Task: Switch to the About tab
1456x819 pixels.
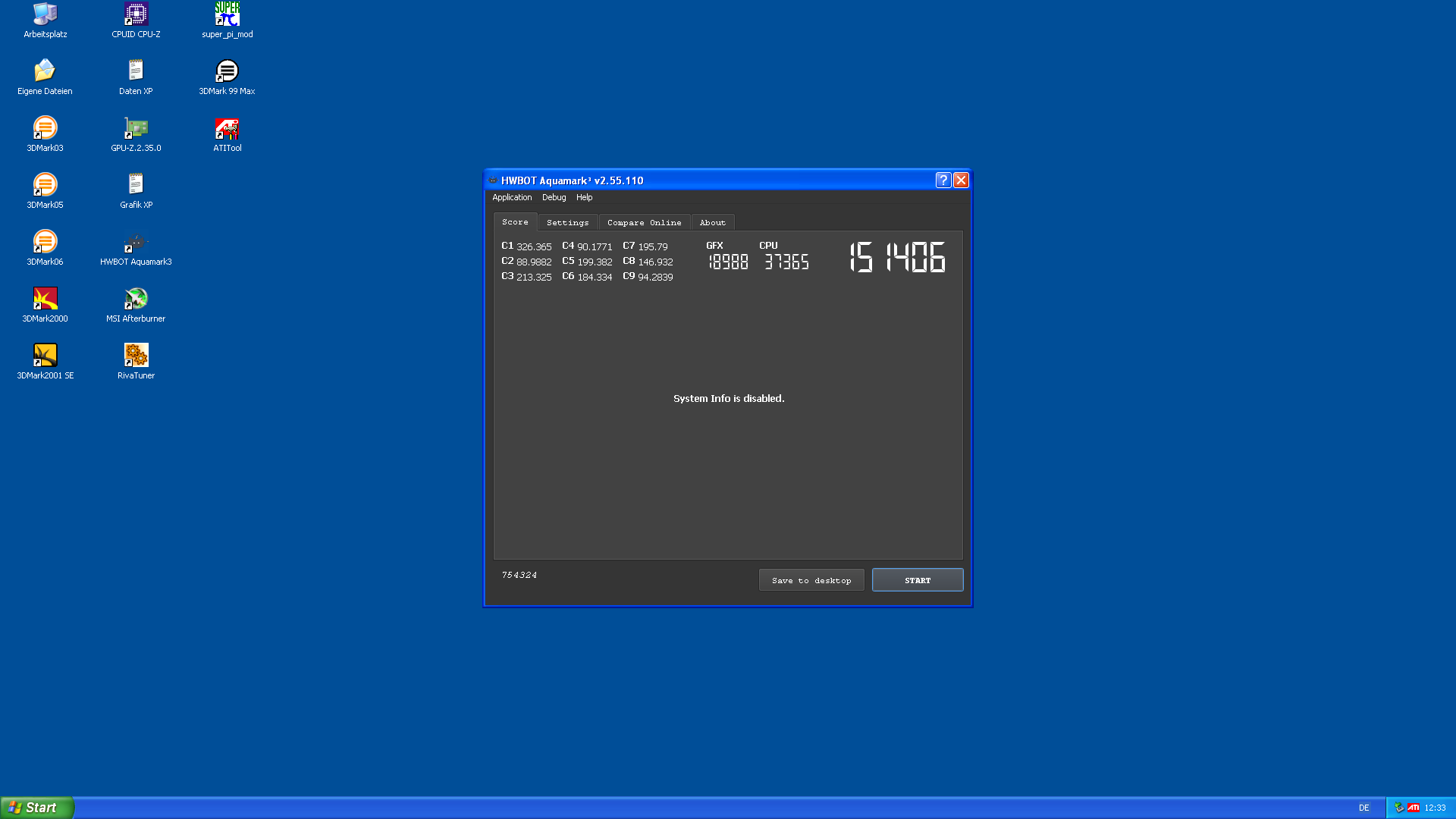Action: (x=713, y=222)
